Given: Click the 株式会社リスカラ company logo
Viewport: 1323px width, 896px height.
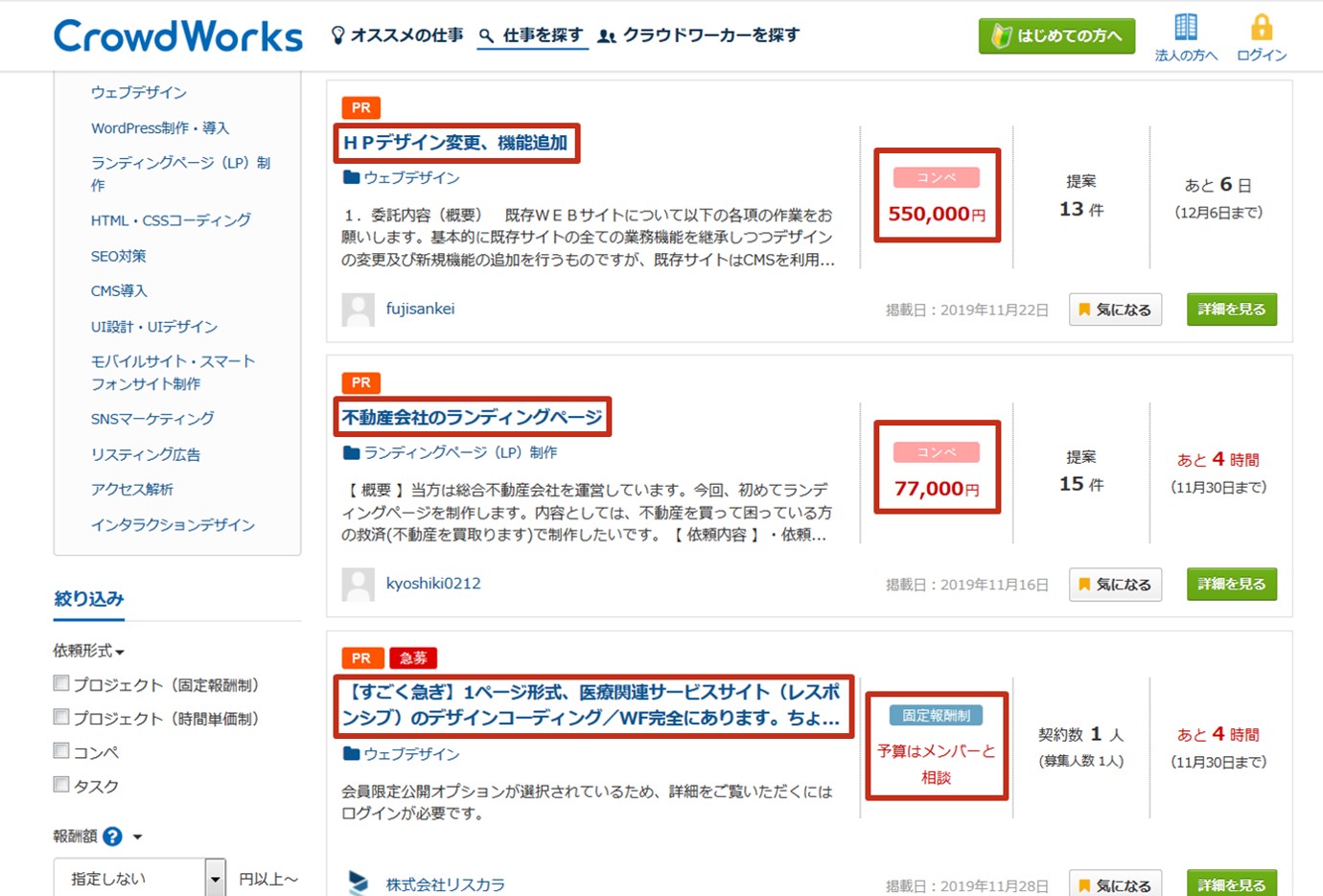Looking at the screenshot, I should pos(359,883).
